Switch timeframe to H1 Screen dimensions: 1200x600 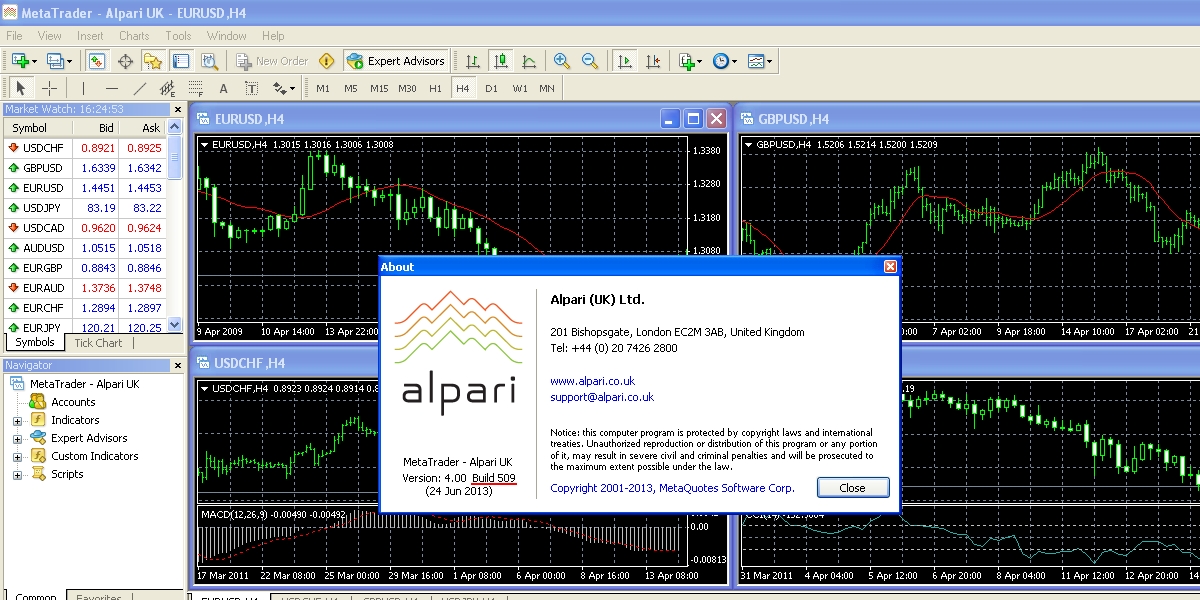(x=435, y=88)
